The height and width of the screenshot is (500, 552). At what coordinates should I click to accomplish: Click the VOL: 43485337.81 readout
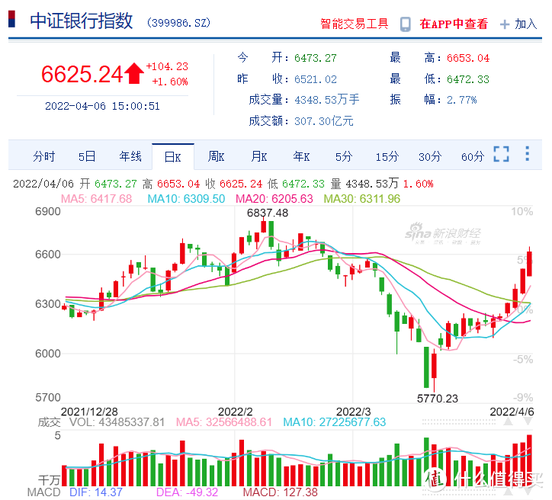[x=117, y=422]
